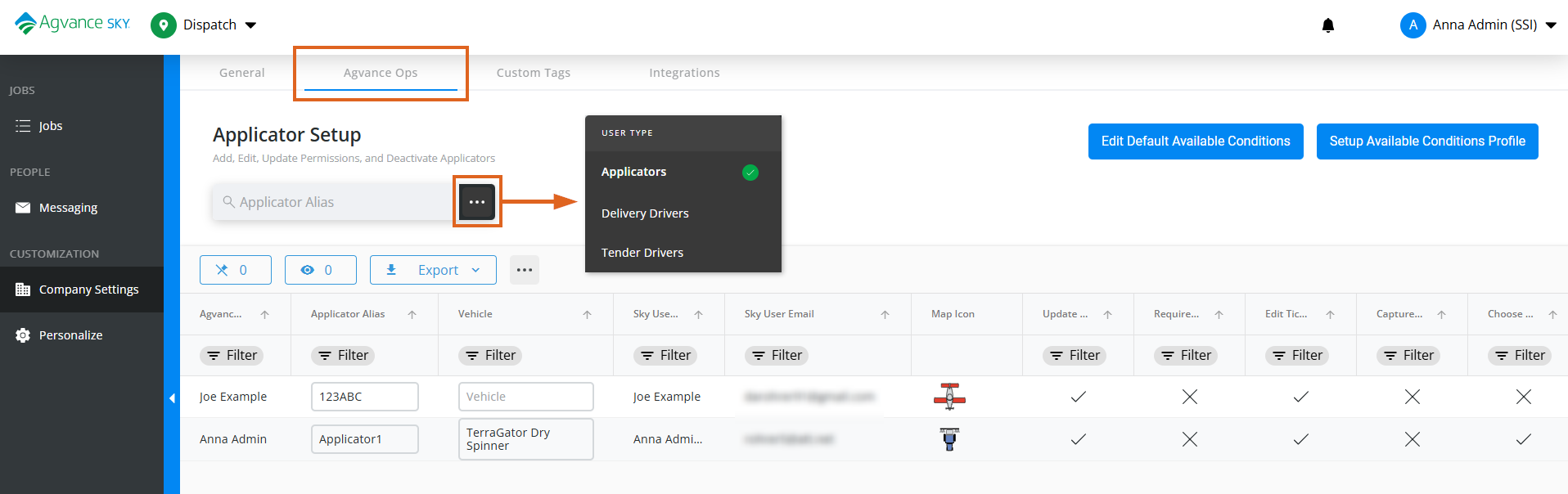Click the grid options ellipsis button
Image resolution: width=1568 pixels, height=494 pixels.
click(x=525, y=270)
